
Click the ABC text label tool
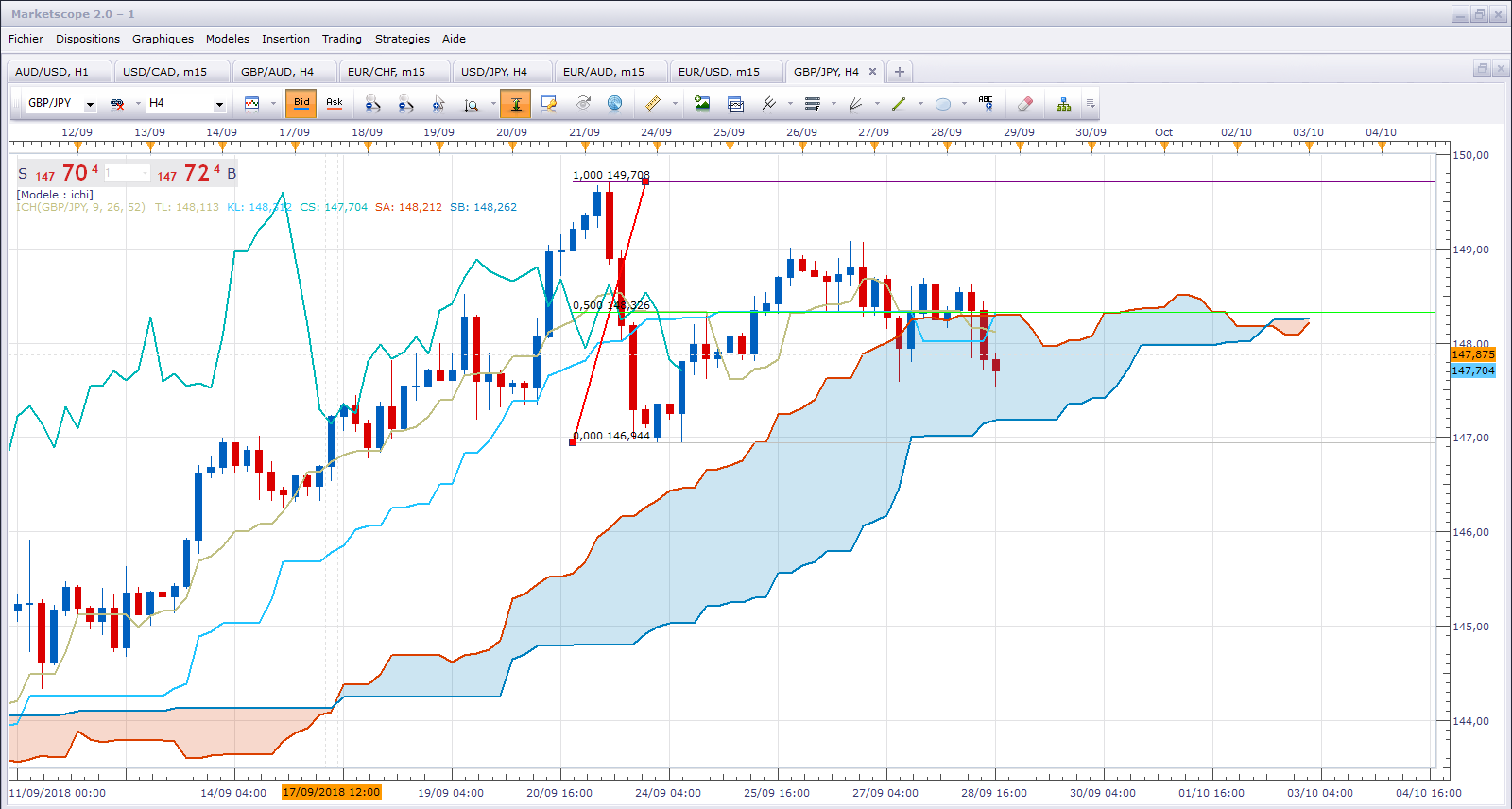click(986, 104)
